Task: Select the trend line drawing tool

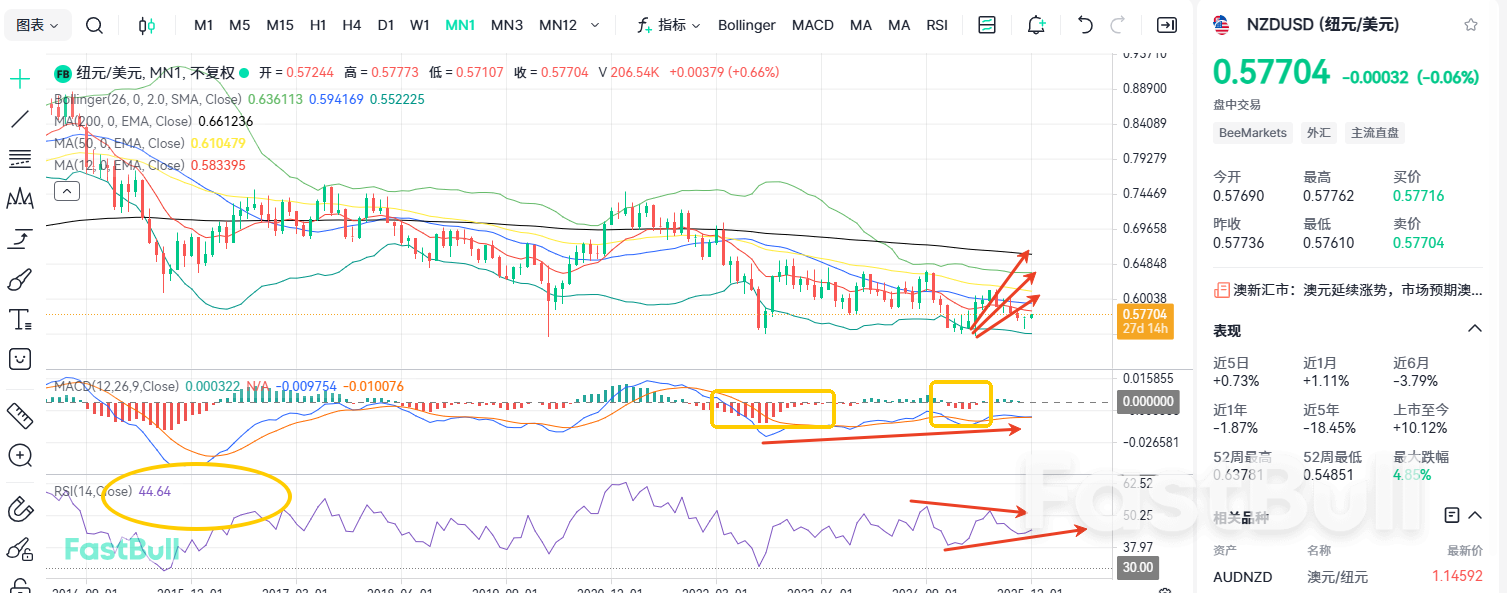Action: pyautogui.click(x=19, y=119)
